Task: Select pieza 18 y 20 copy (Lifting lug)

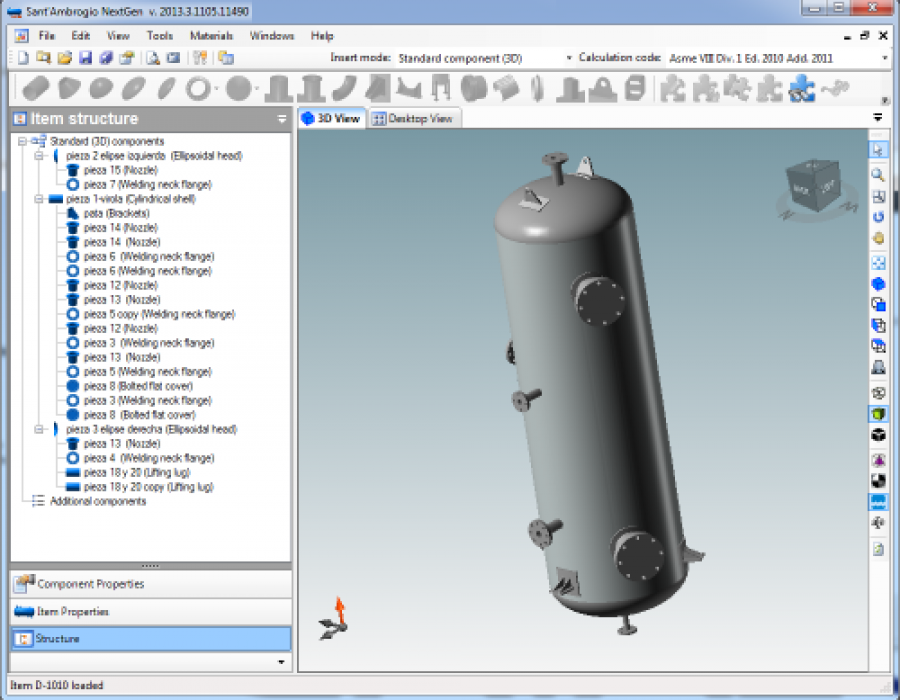Action: point(149,487)
